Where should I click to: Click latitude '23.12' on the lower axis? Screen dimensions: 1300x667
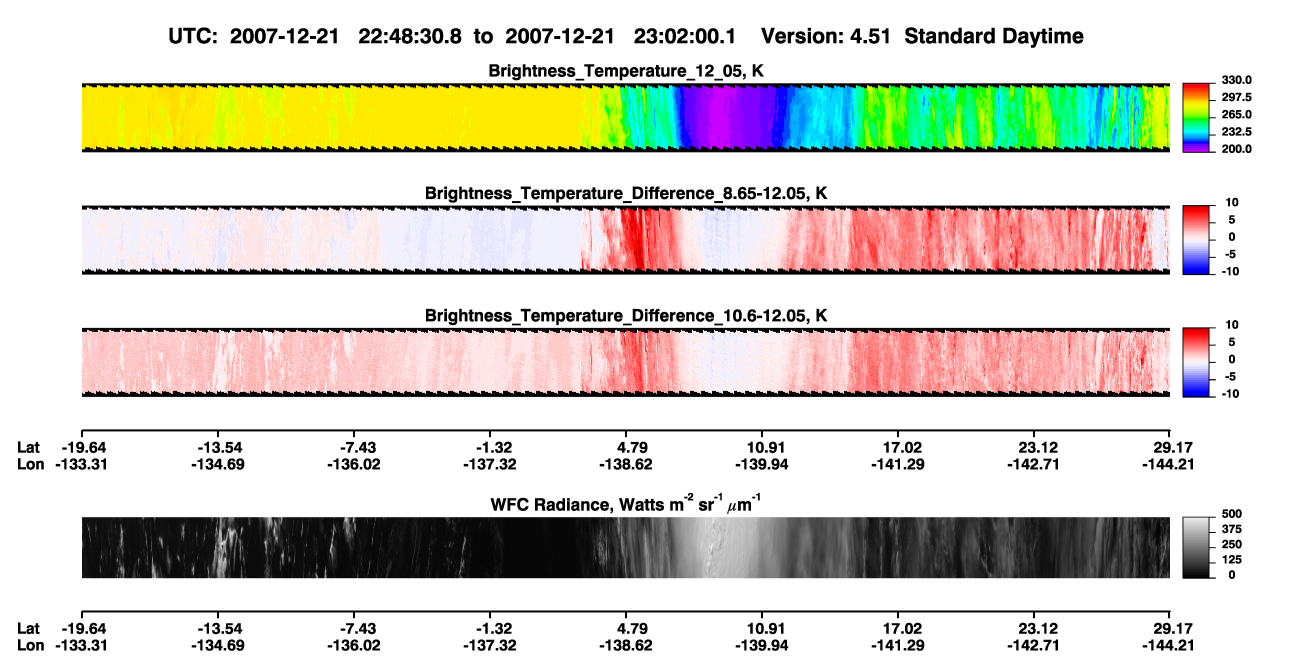pos(1034,628)
